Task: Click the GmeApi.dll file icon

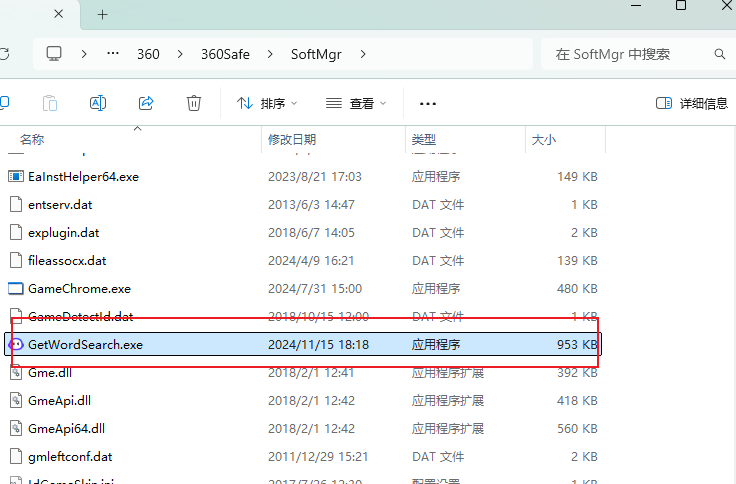Action: point(16,400)
